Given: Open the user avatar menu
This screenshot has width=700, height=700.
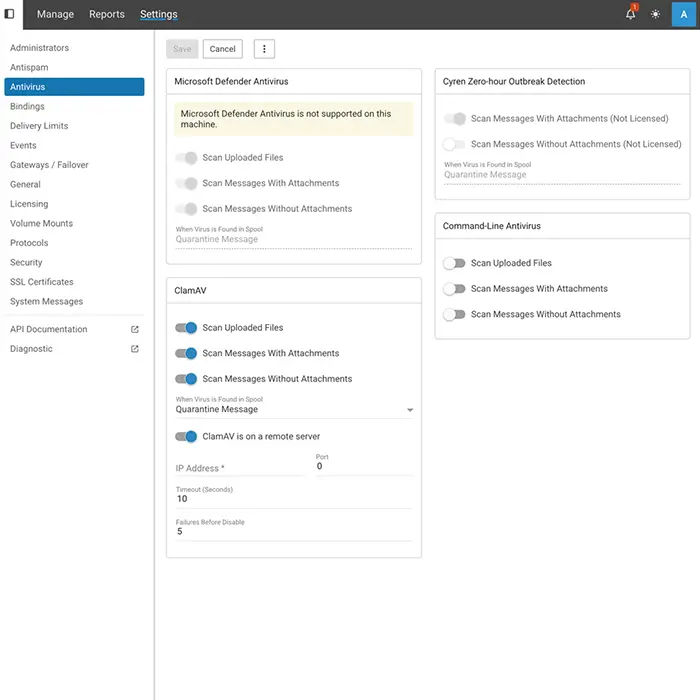Looking at the screenshot, I should (x=683, y=14).
